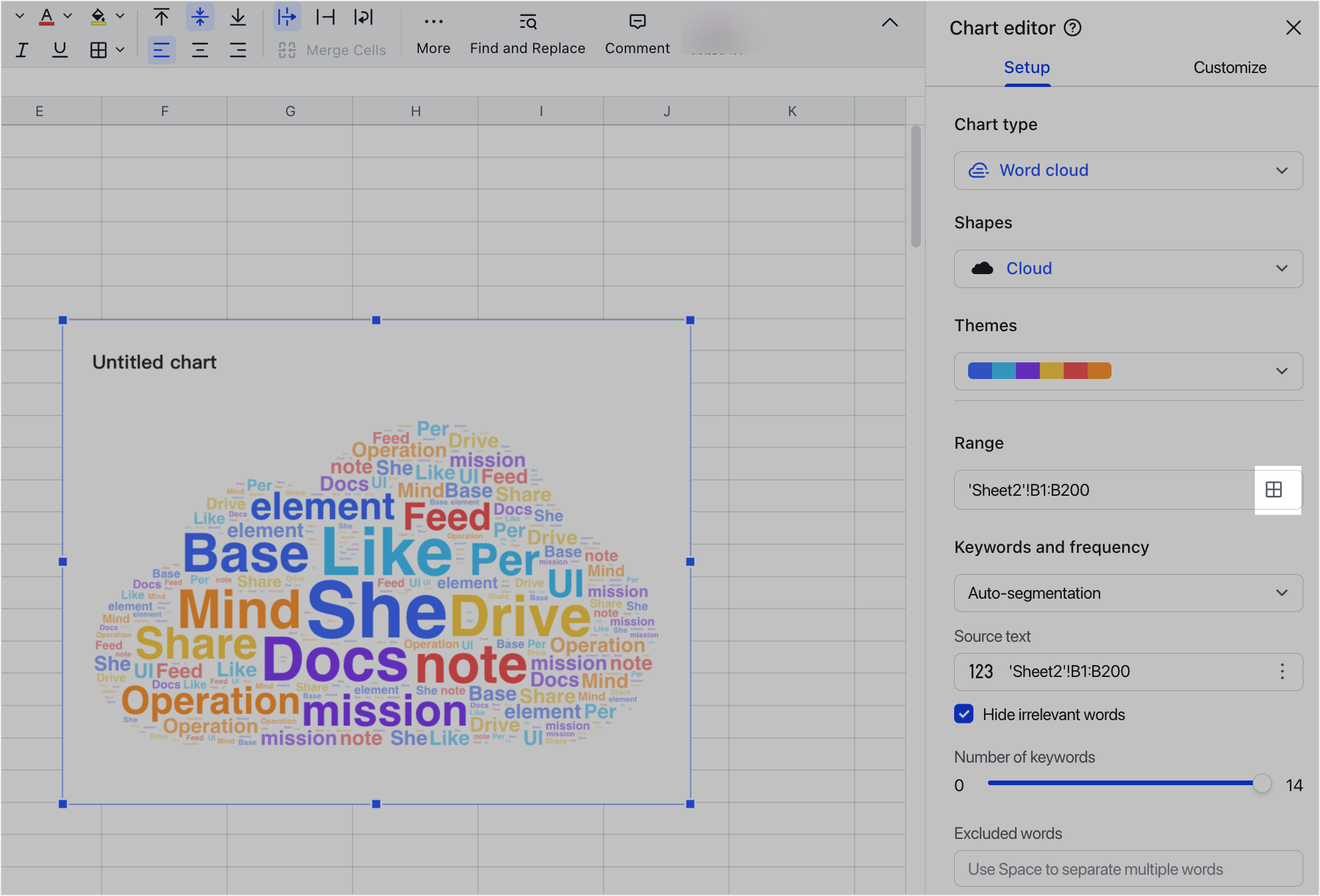Viewport: 1320px width, 896px height.
Task: Apply fill color to cells
Action: (x=98, y=16)
